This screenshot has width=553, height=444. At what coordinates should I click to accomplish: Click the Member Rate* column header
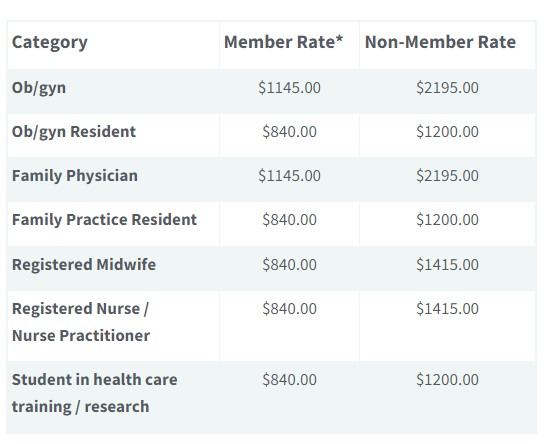[284, 42]
